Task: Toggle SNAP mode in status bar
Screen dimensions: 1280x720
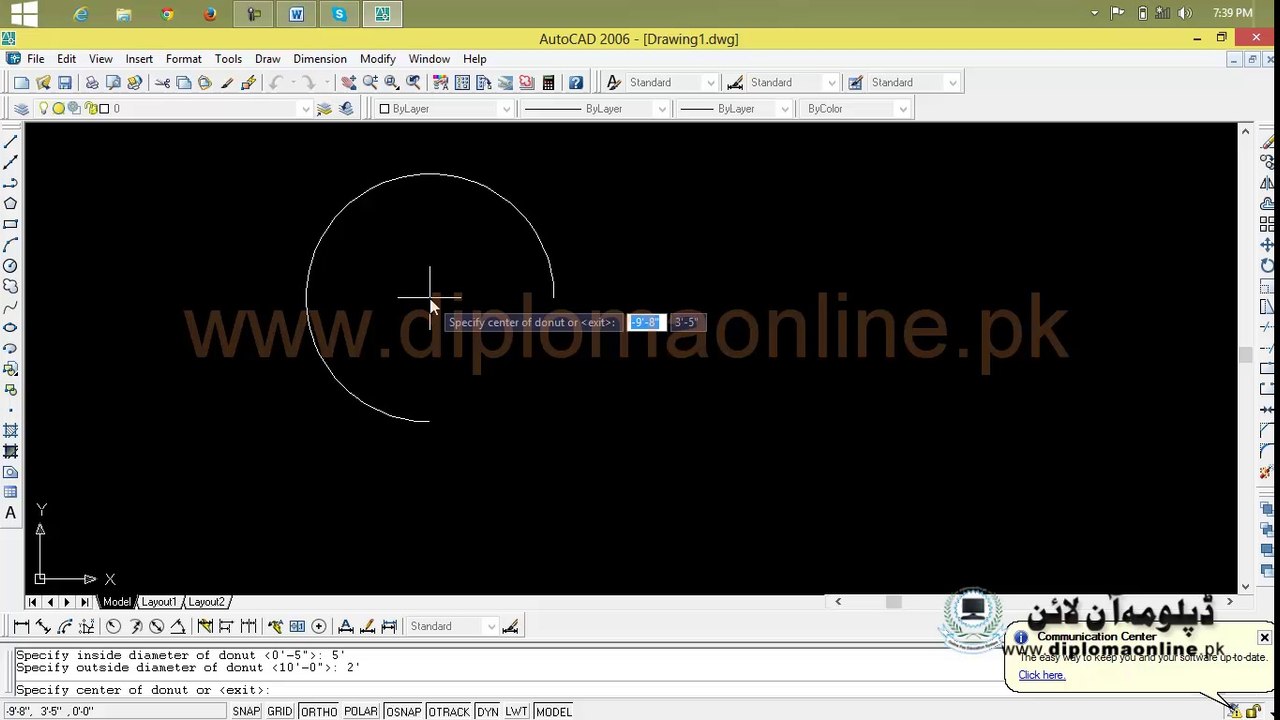Action: coord(246,712)
